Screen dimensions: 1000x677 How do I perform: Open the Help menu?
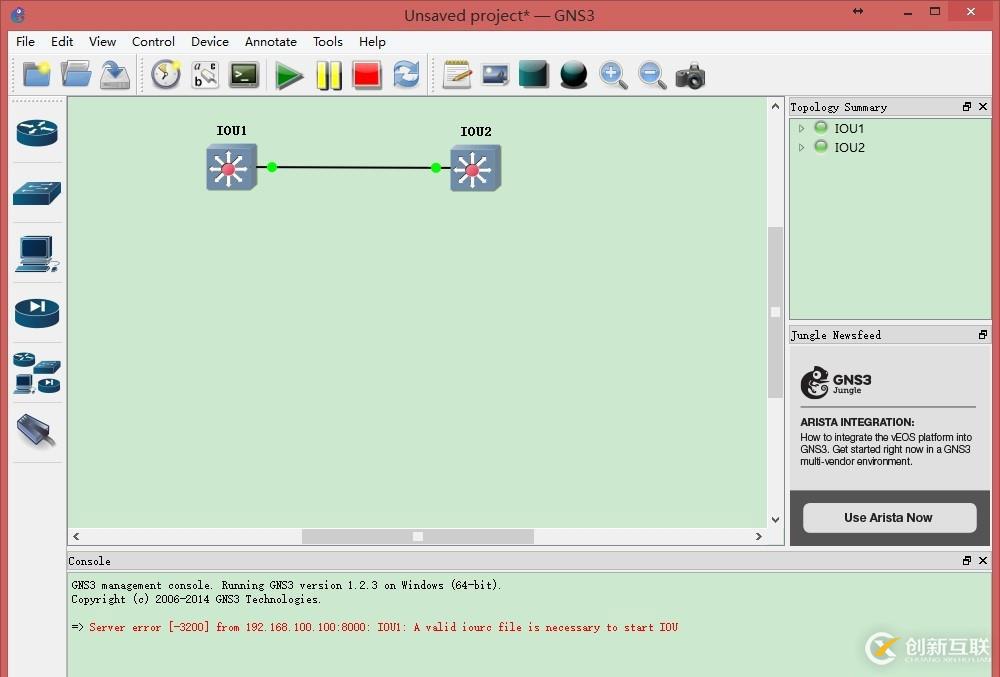(x=372, y=41)
